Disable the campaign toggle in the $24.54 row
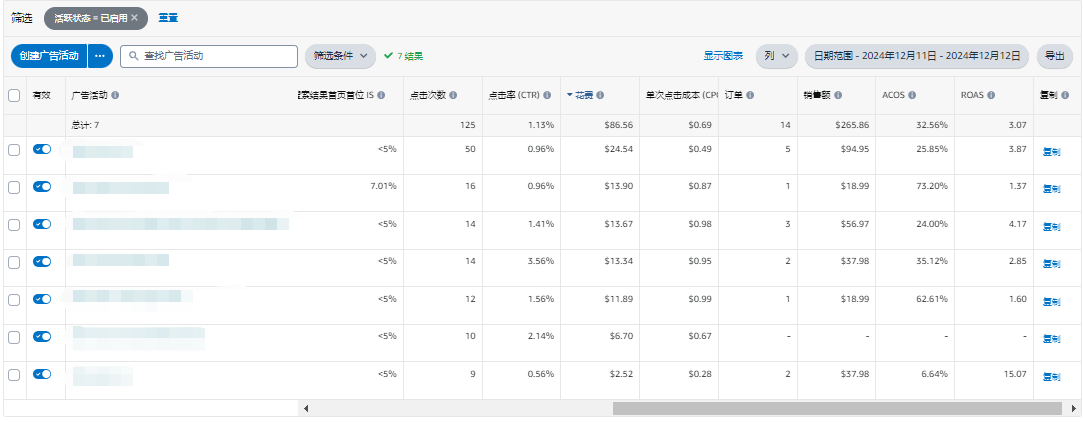The width and height of the screenshot is (1083, 422). [42, 149]
